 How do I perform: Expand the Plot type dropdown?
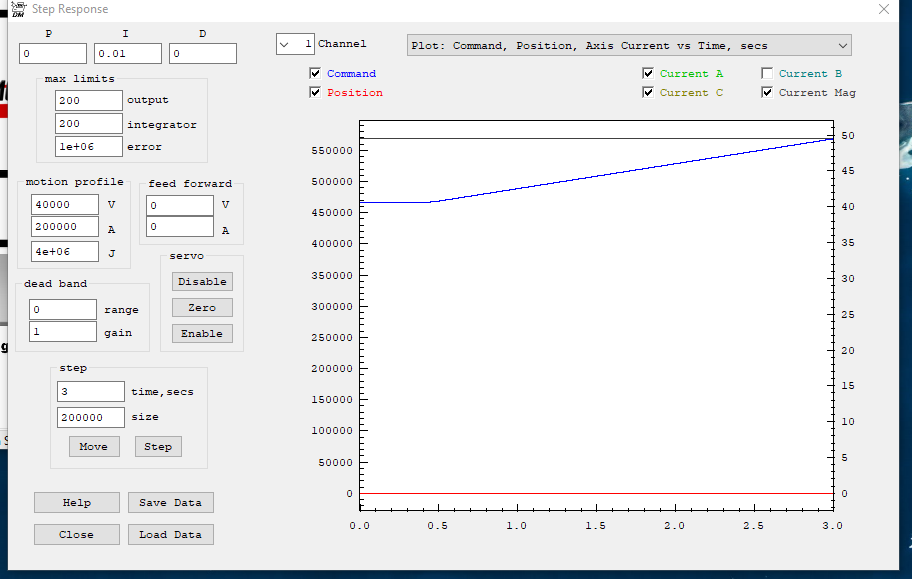pyautogui.click(x=842, y=46)
